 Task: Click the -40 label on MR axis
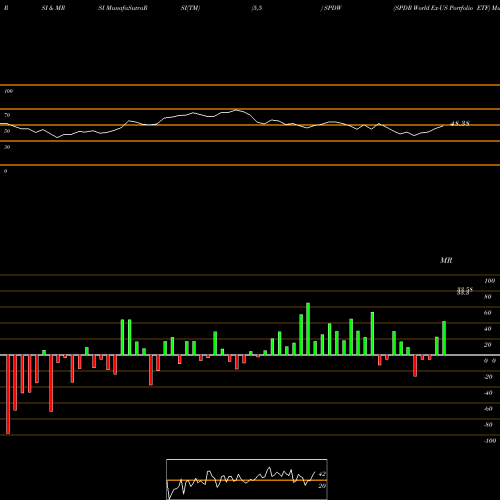coord(488,393)
